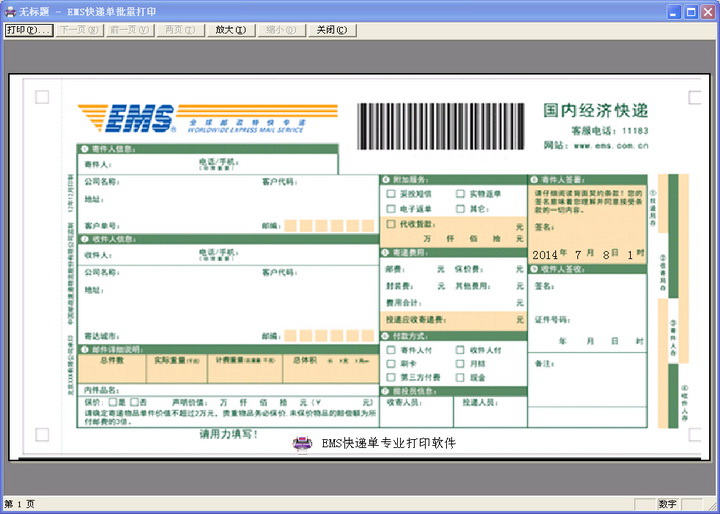Click the 总体积 column cell
The image size is (720, 514).
[331, 368]
